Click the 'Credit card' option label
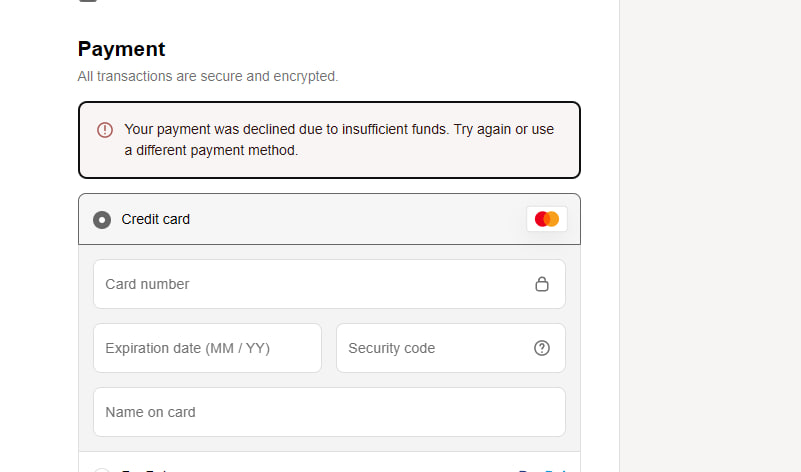 (x=155, y=219)
